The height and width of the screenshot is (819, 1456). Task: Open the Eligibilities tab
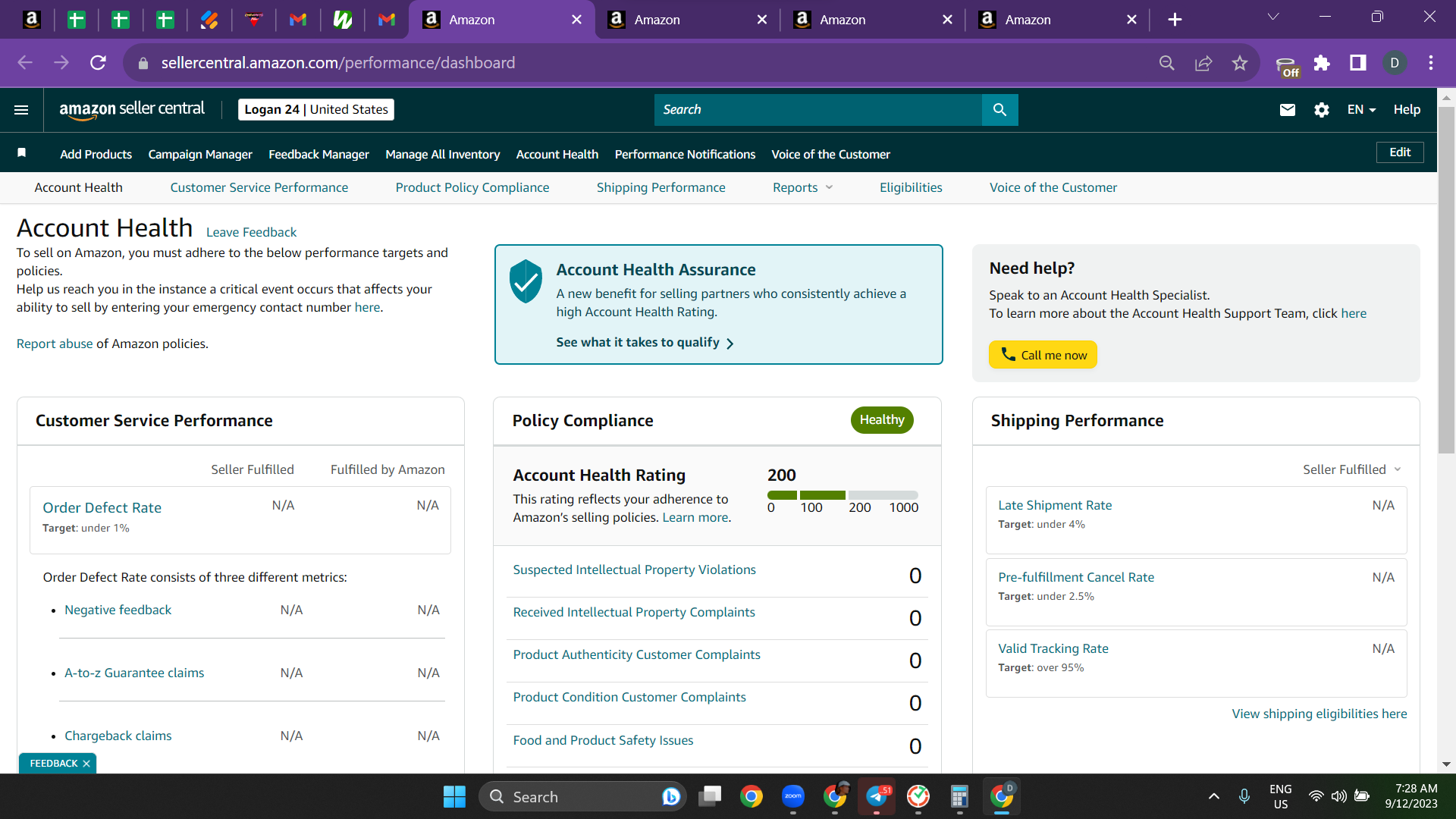[911, 187]
